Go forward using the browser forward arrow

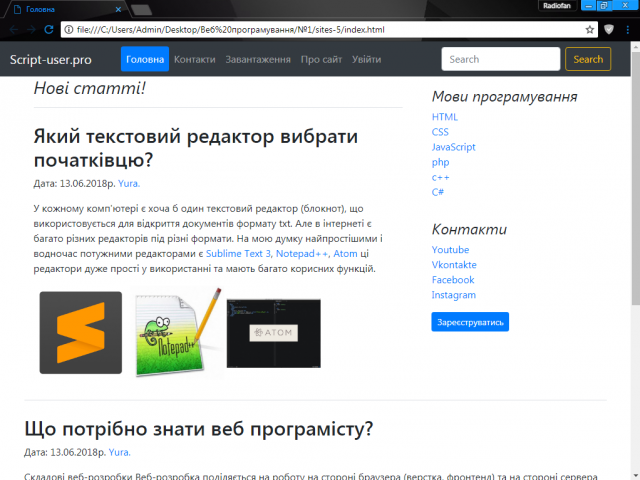[31, 29]
